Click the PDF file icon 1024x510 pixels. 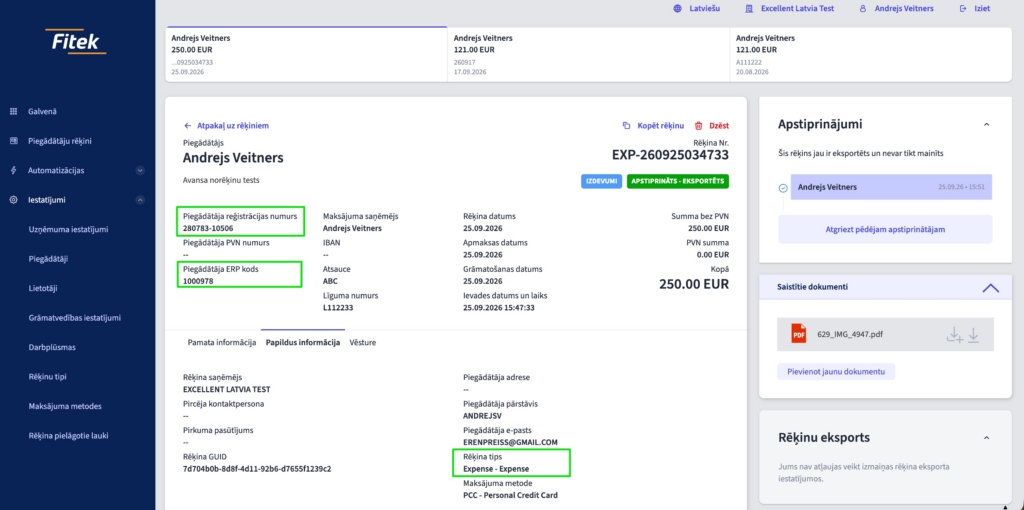(x=799, y=334)
